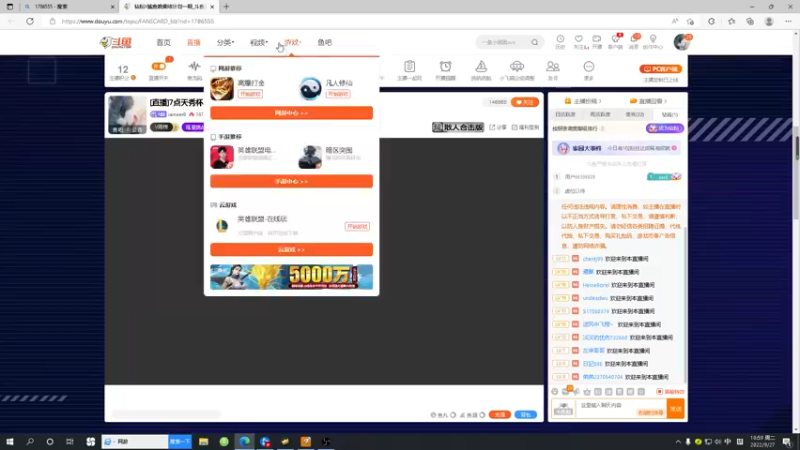The height and width of the screenshot is (450, 800).
Task: Click the warning triangle toolbar icon
Action: [481, 66]
